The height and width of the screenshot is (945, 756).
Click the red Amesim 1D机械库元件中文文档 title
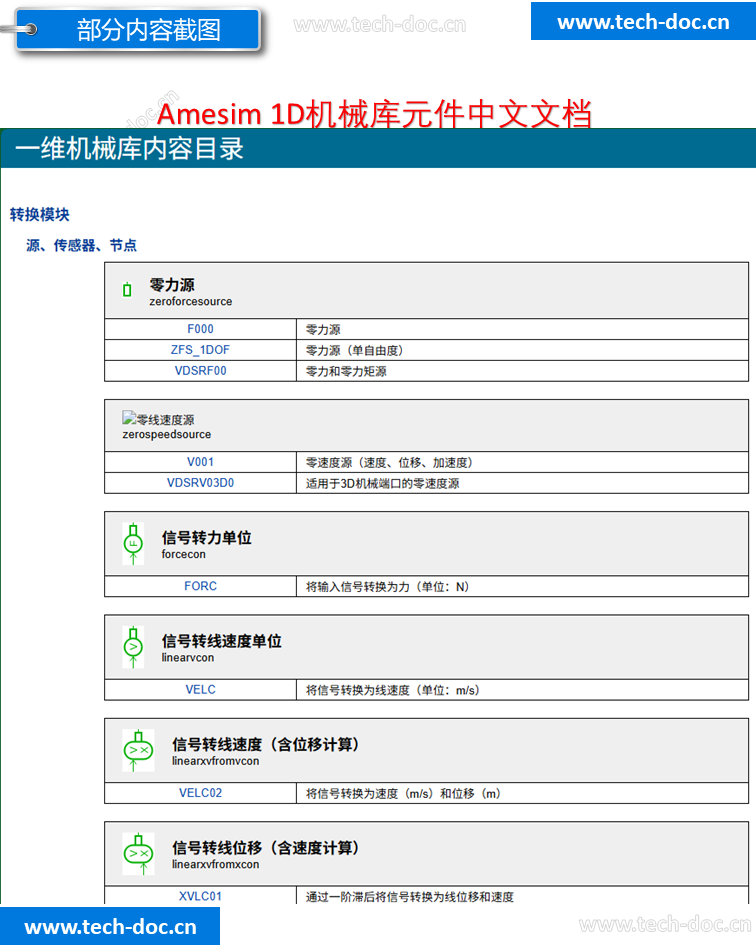point(374,113)
